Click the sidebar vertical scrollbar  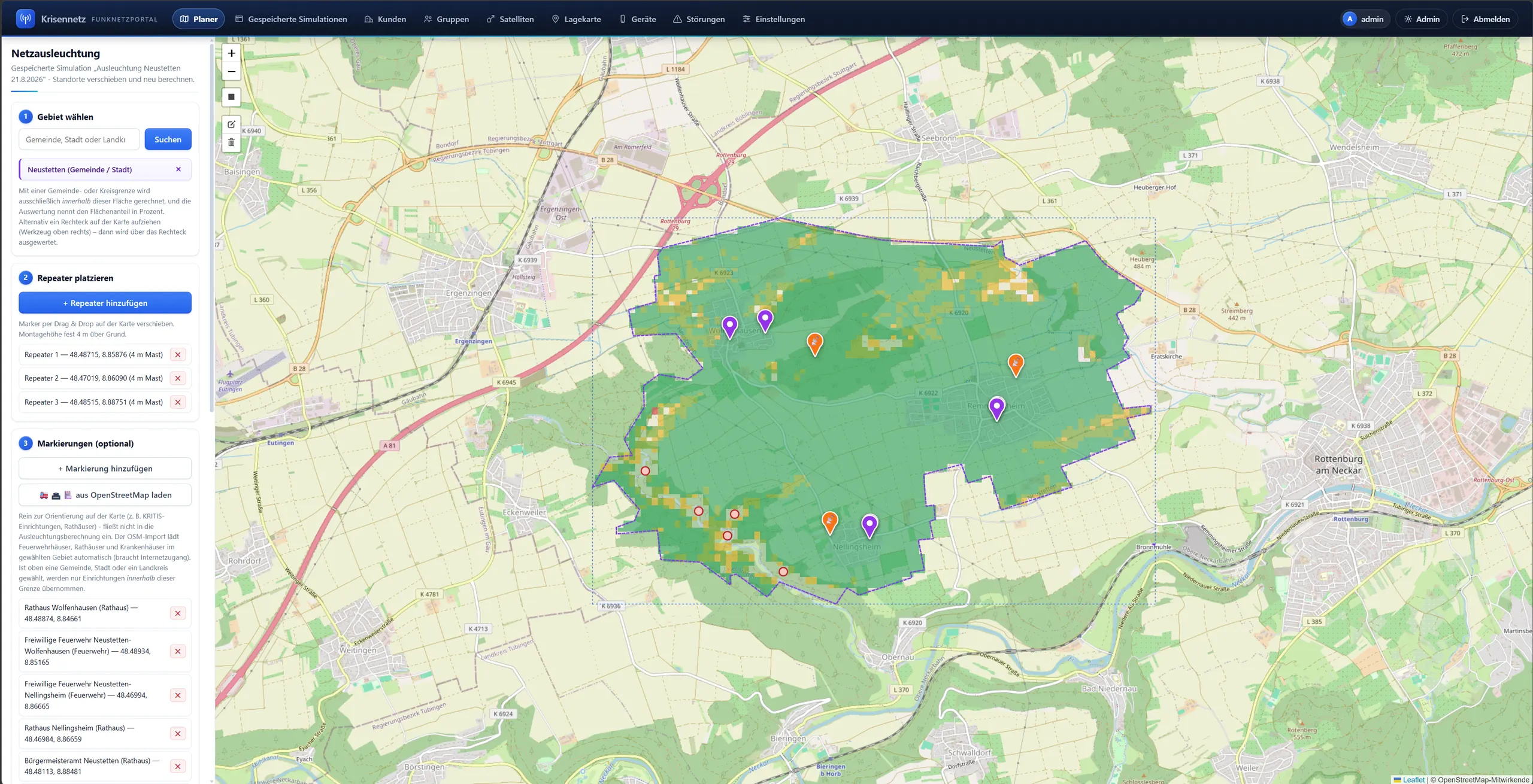tap(211, 227)
